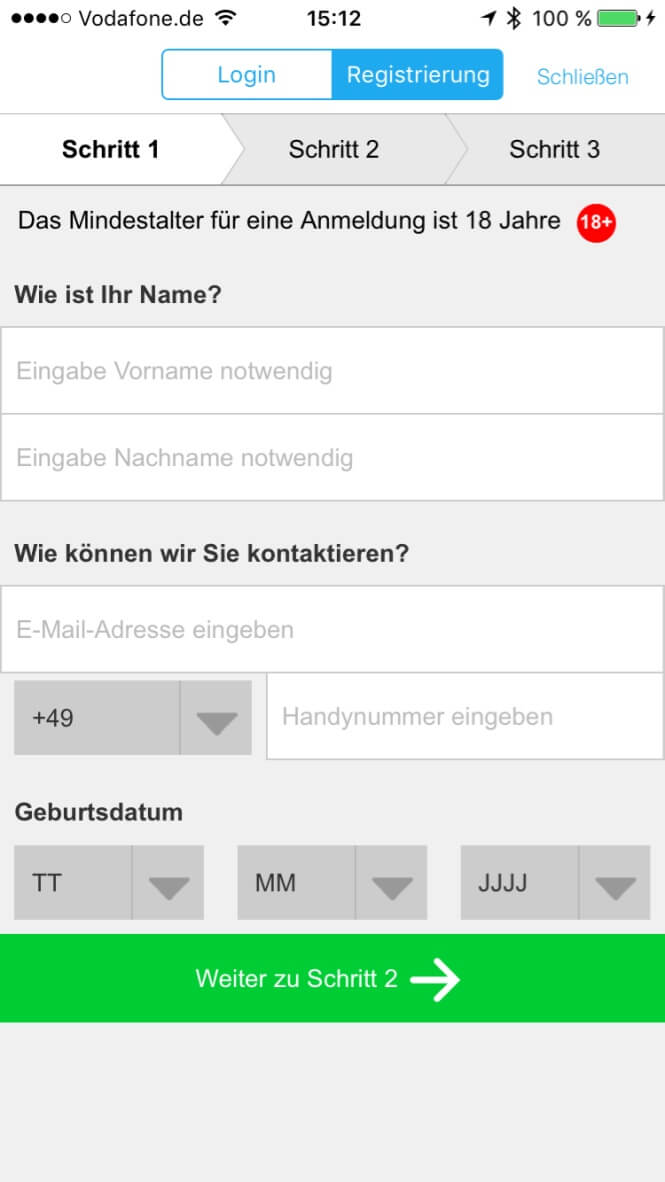Image resolution: width=665 pixels, height=1182 pixels.
Task: Tap the red 18+ age badge
Action: 596,223
